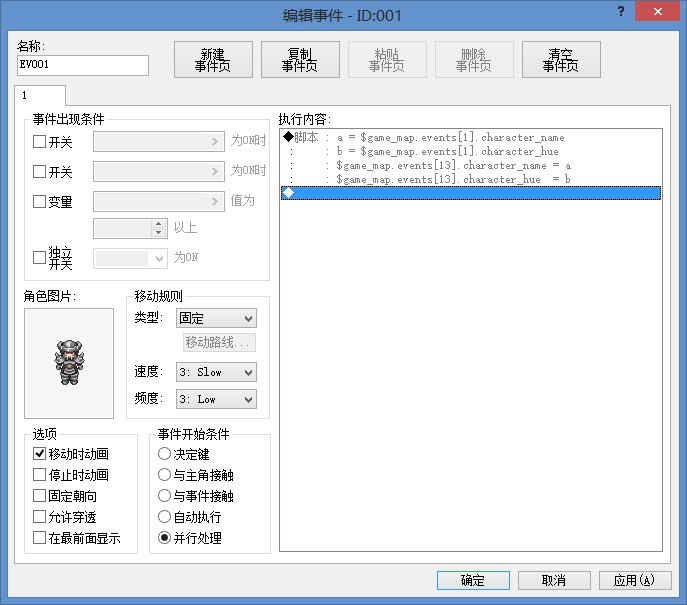Focus the 名称 field containing EV001
687x605 pixels.
[x=83, y=65]
